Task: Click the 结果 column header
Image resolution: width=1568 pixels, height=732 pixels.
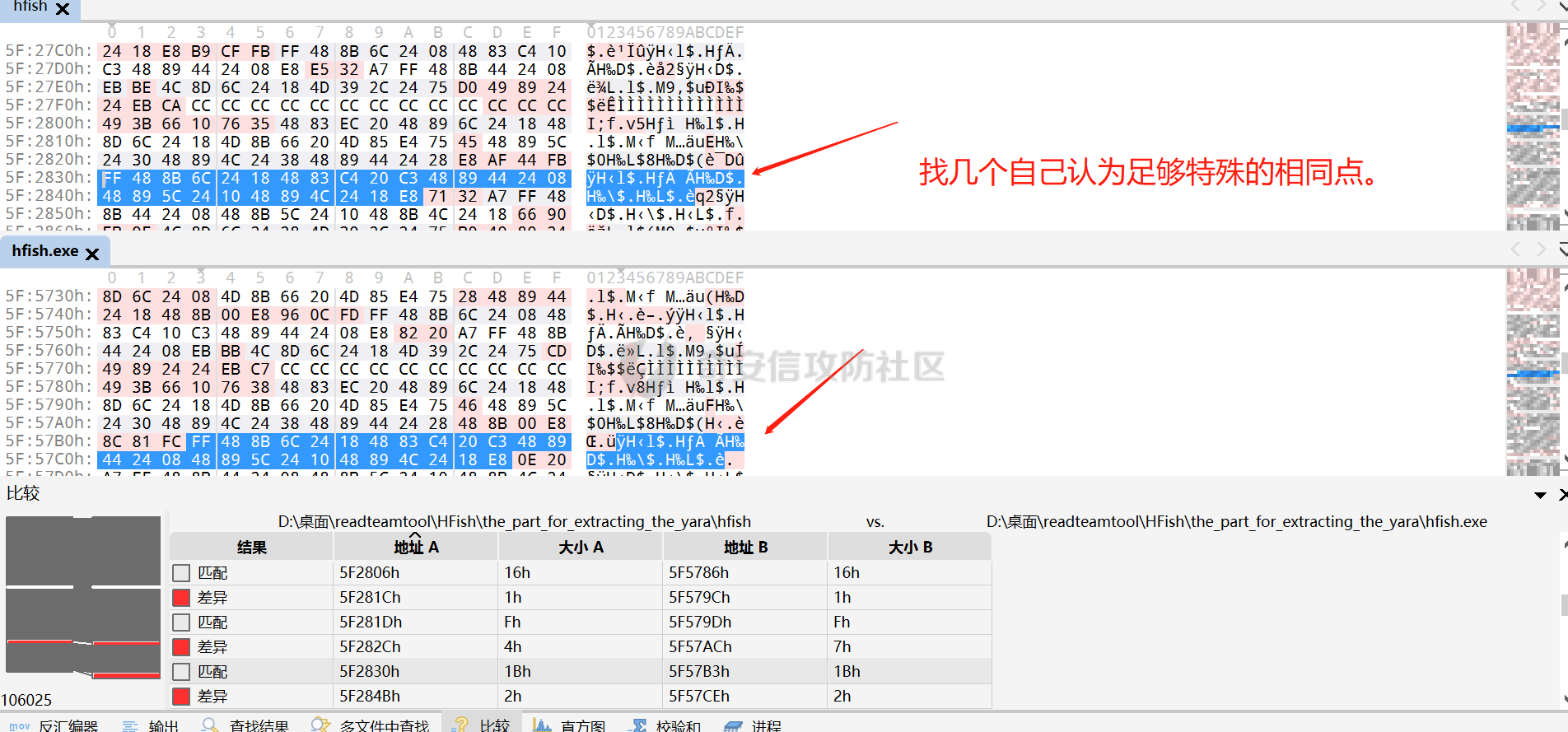Action: pyautogui.click(x=251, y=547)
